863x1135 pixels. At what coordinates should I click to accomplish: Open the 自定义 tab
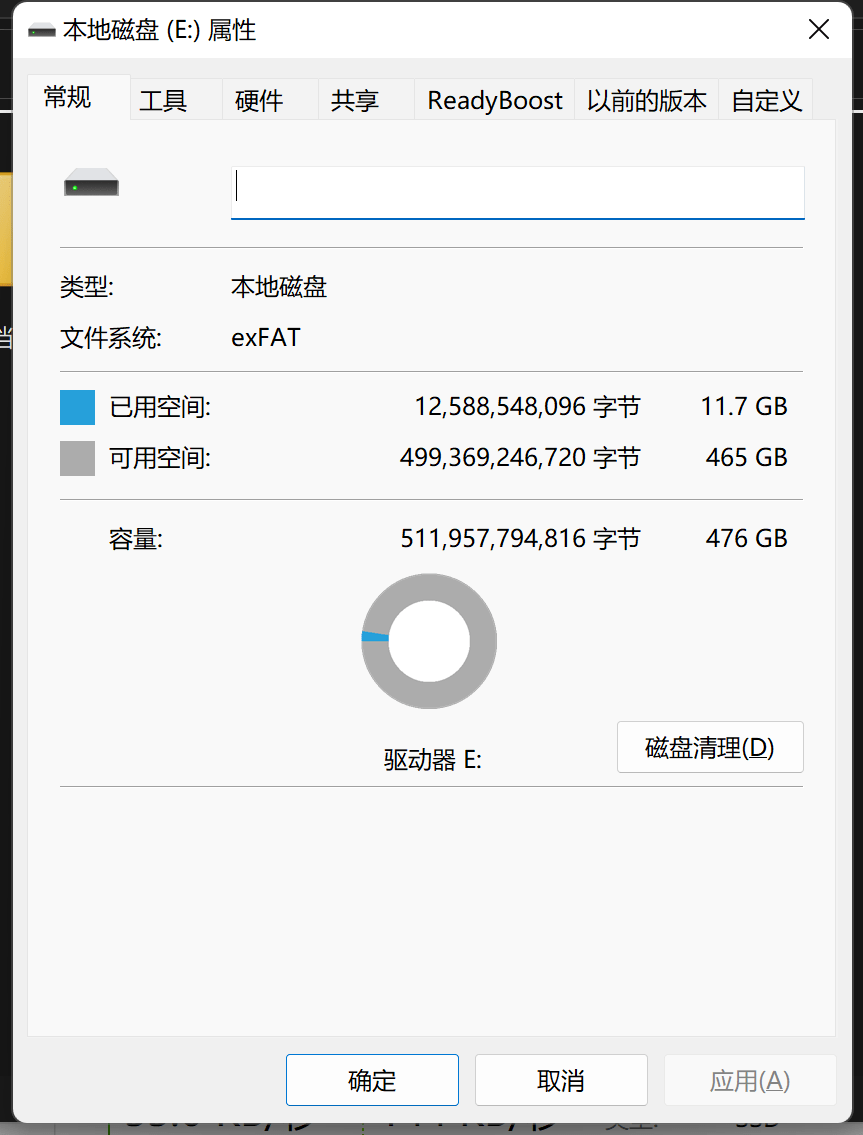(765, 99)
